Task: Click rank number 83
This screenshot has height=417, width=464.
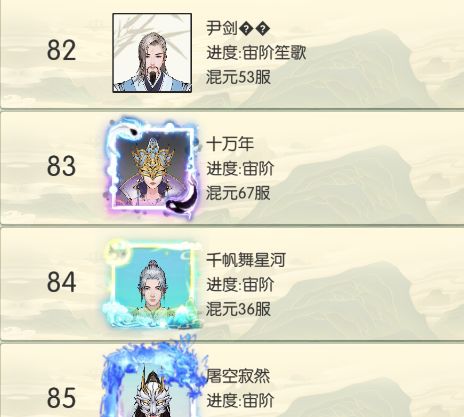Action: point(61,166)
